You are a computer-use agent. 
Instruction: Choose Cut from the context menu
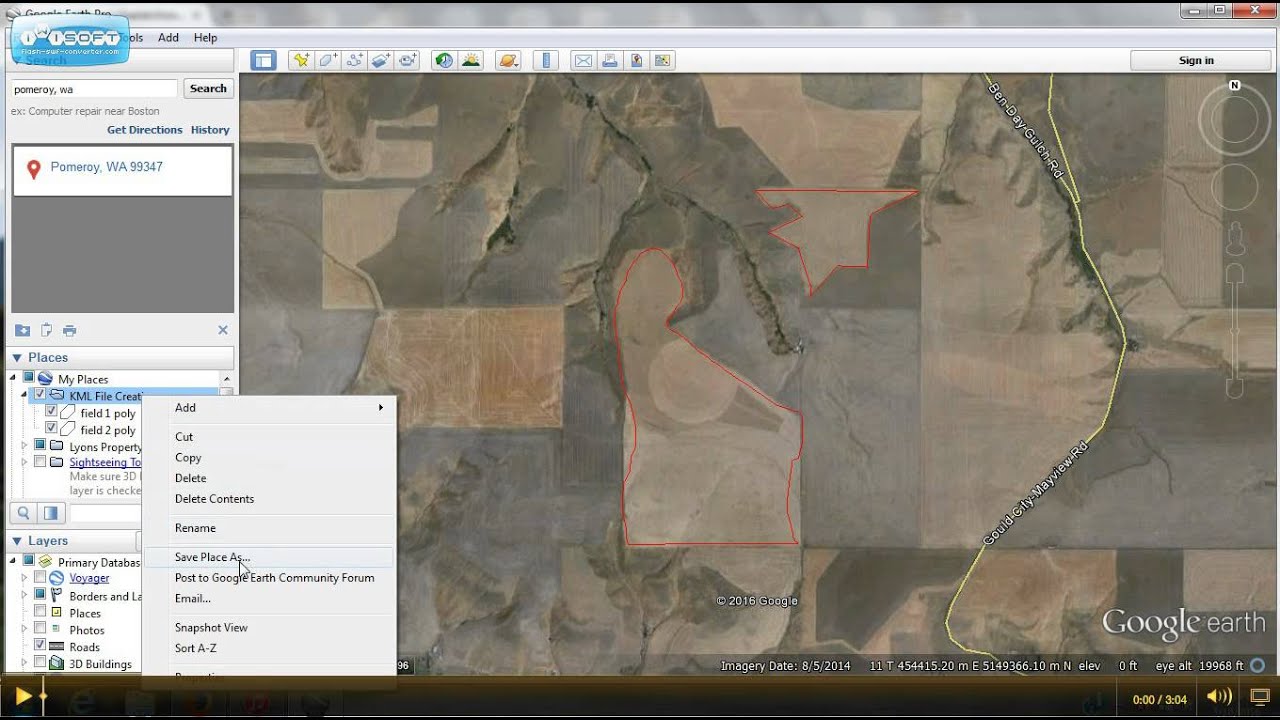269,436
